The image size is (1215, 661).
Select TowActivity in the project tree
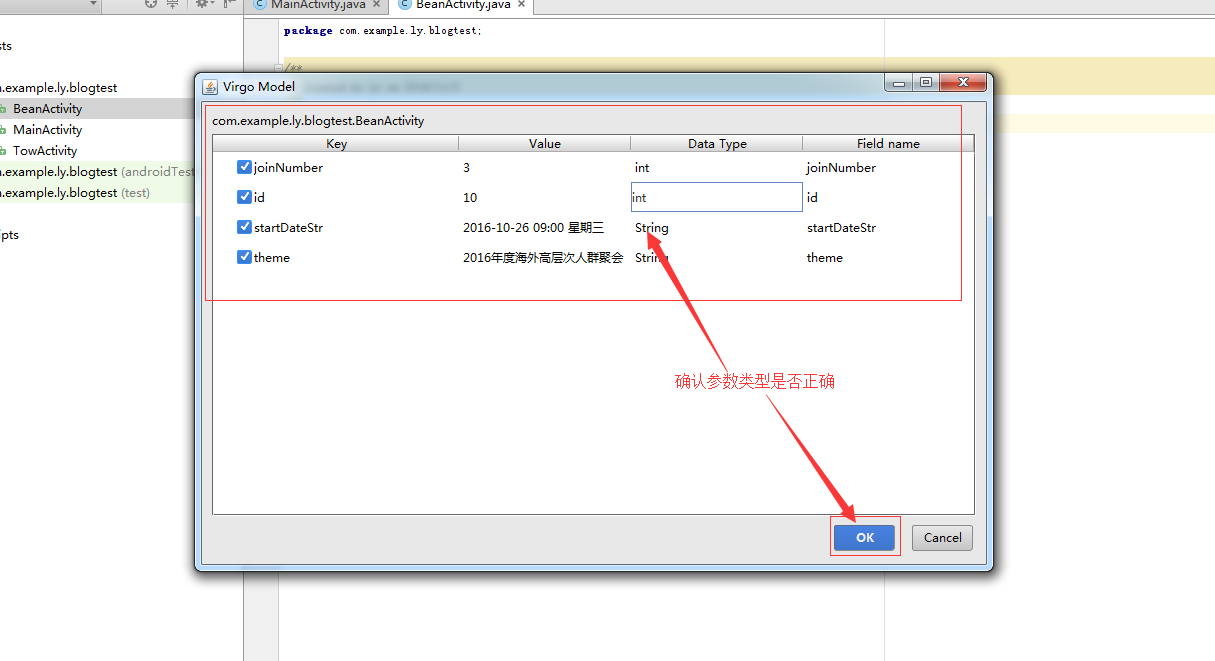pos(45,151)
